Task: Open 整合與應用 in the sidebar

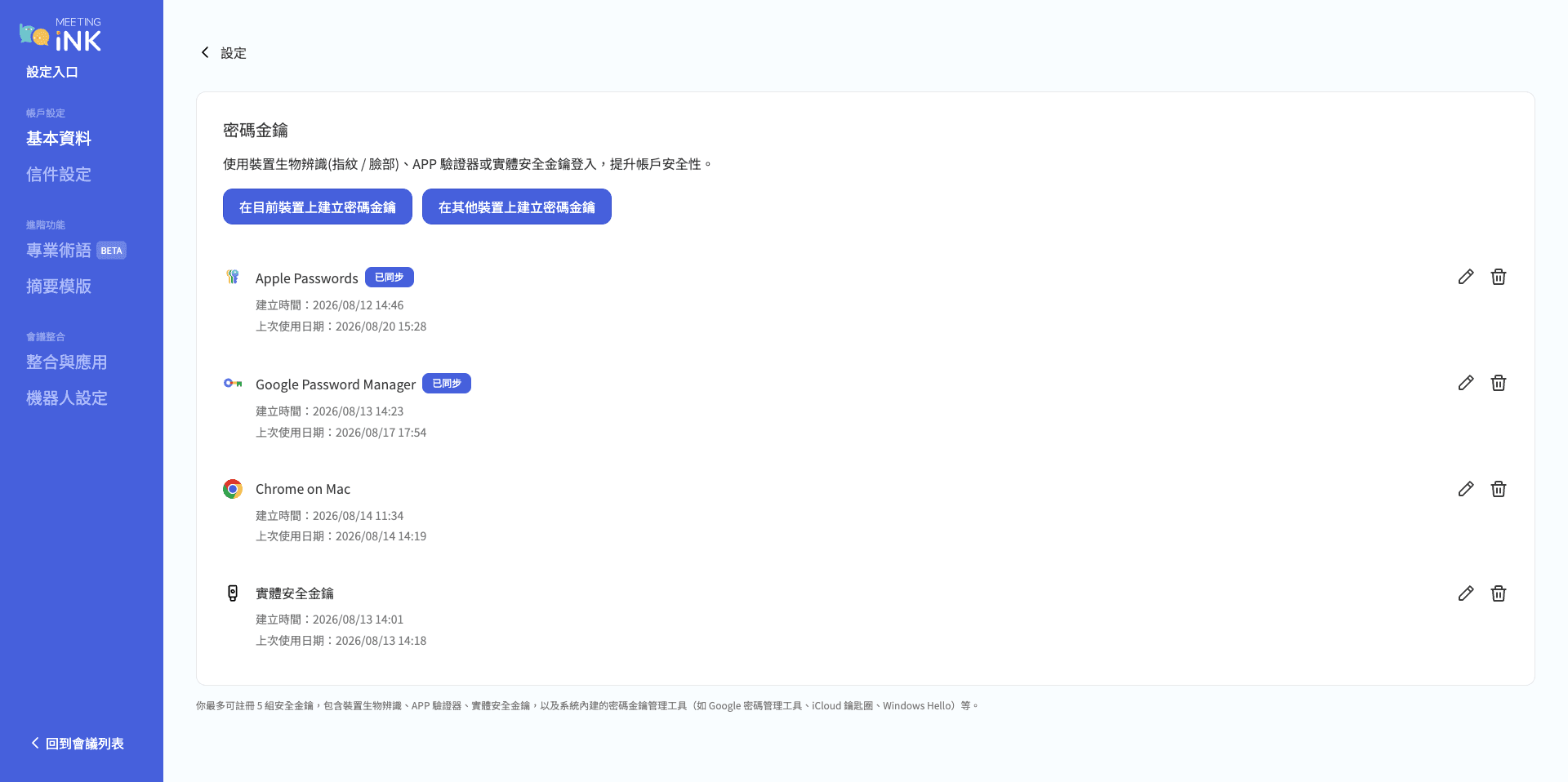Action: pos(67,362)
